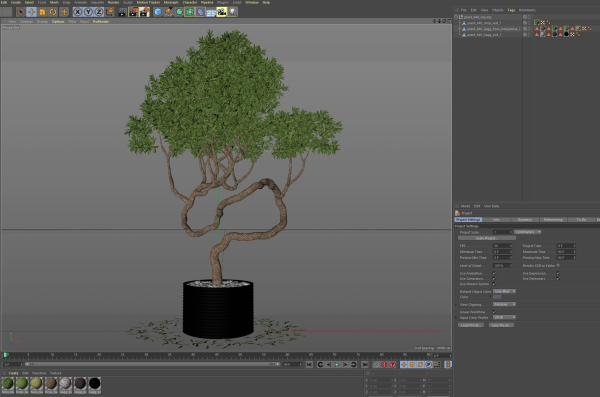Open the View Clipping dropdown
600x397 pixels.
(504, 304)
